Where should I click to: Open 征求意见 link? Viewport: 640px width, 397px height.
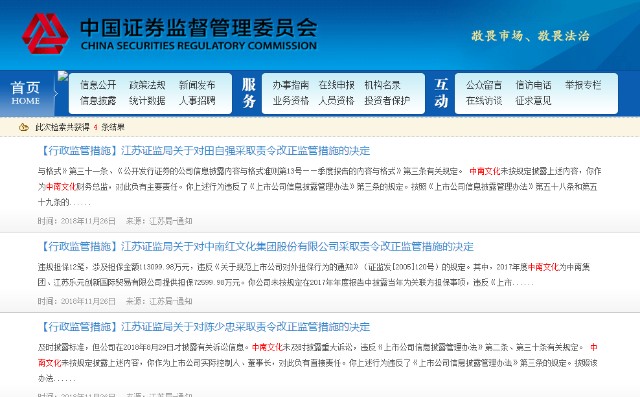(533, 100)
